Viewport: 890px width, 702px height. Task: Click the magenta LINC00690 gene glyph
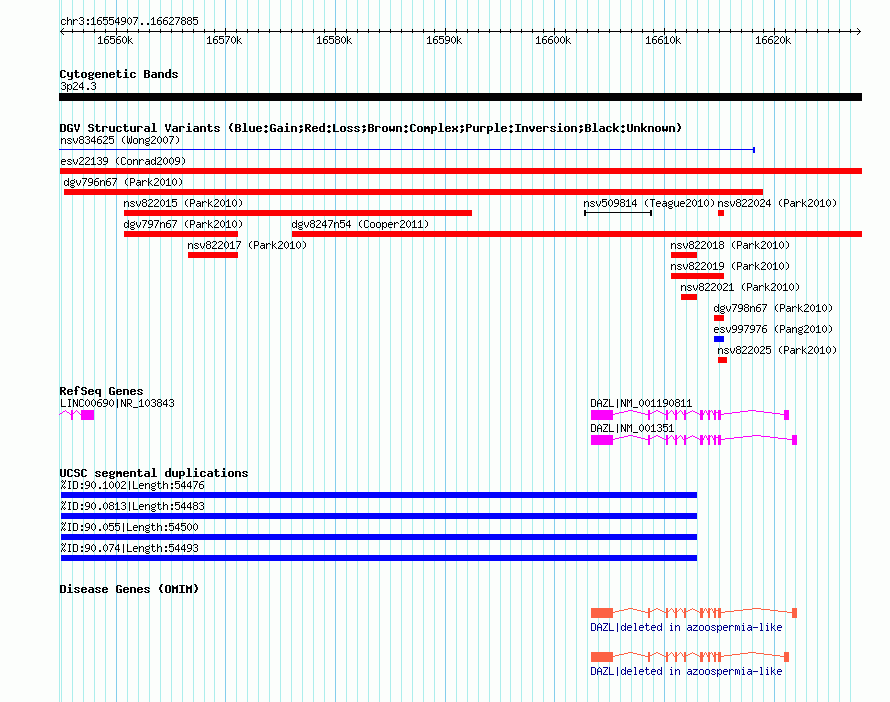point(77,415)
